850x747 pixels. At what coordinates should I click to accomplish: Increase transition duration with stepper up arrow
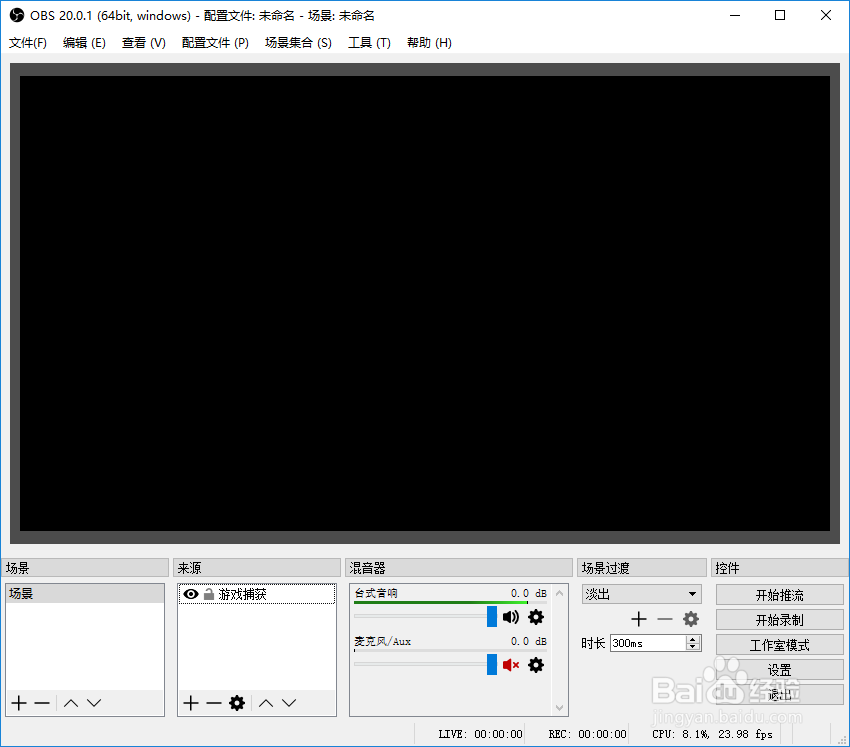(691, 638)
